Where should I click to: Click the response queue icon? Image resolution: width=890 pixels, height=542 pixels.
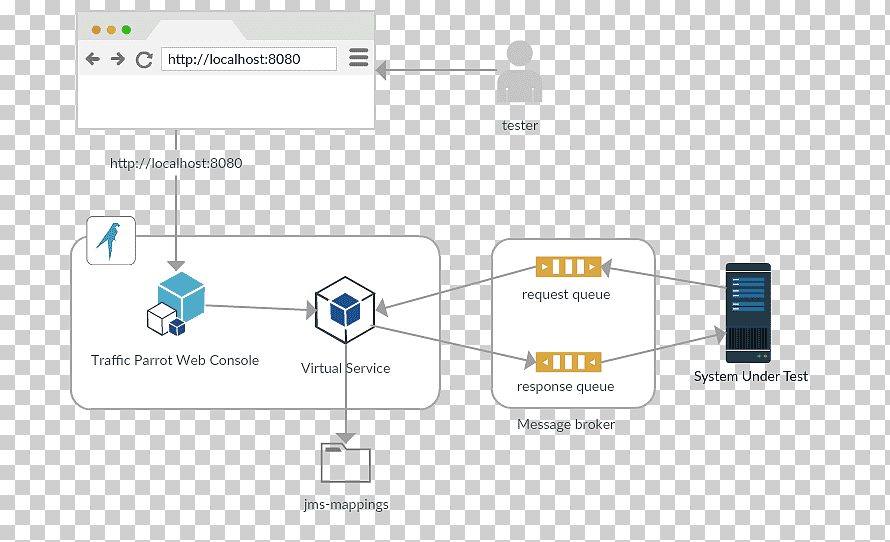pyautogui.click(x=568, y=362)
